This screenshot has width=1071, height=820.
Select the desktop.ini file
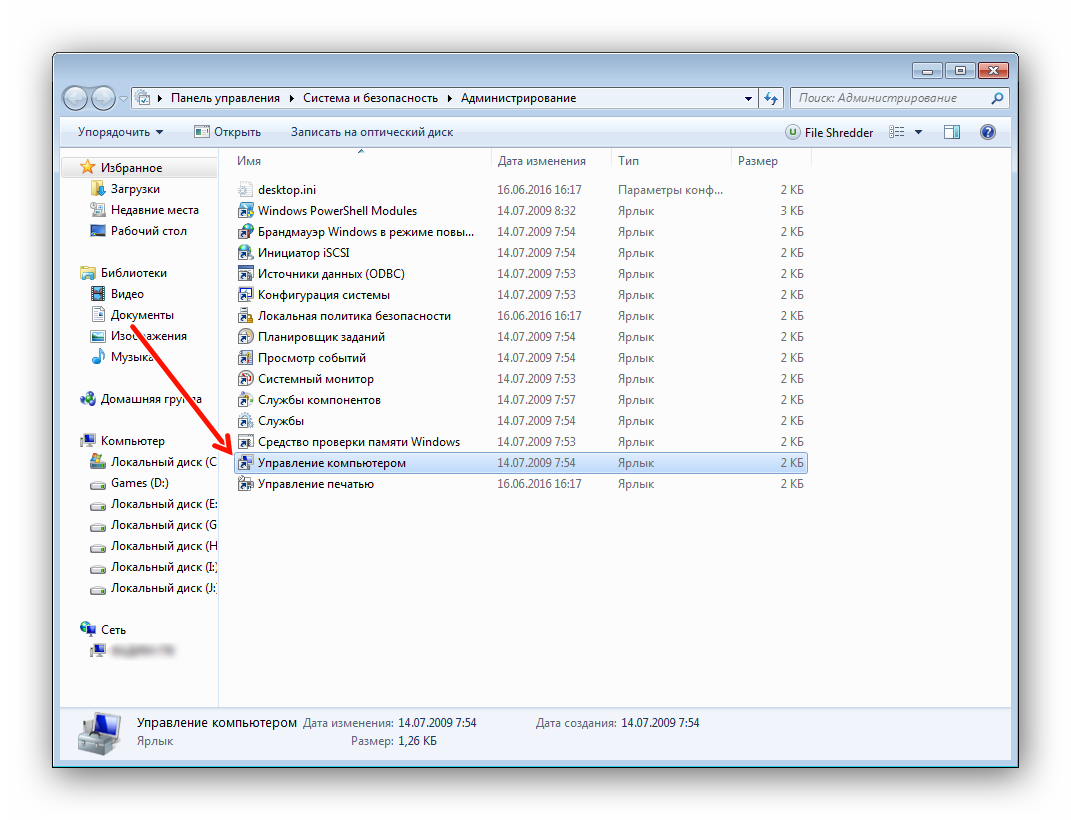[286, 190]
